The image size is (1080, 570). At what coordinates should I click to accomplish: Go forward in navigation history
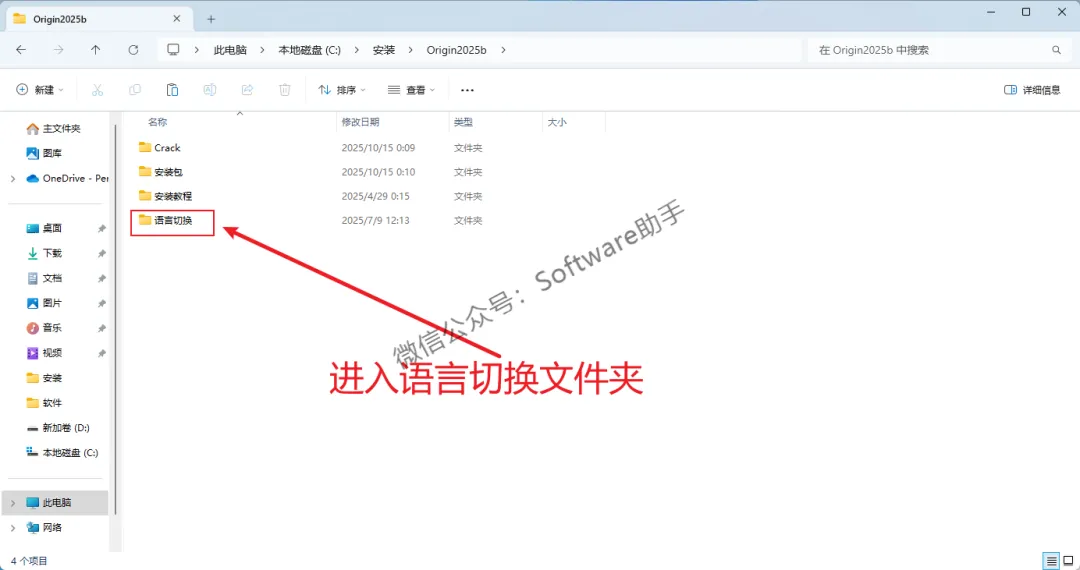(x=59, y=50)
